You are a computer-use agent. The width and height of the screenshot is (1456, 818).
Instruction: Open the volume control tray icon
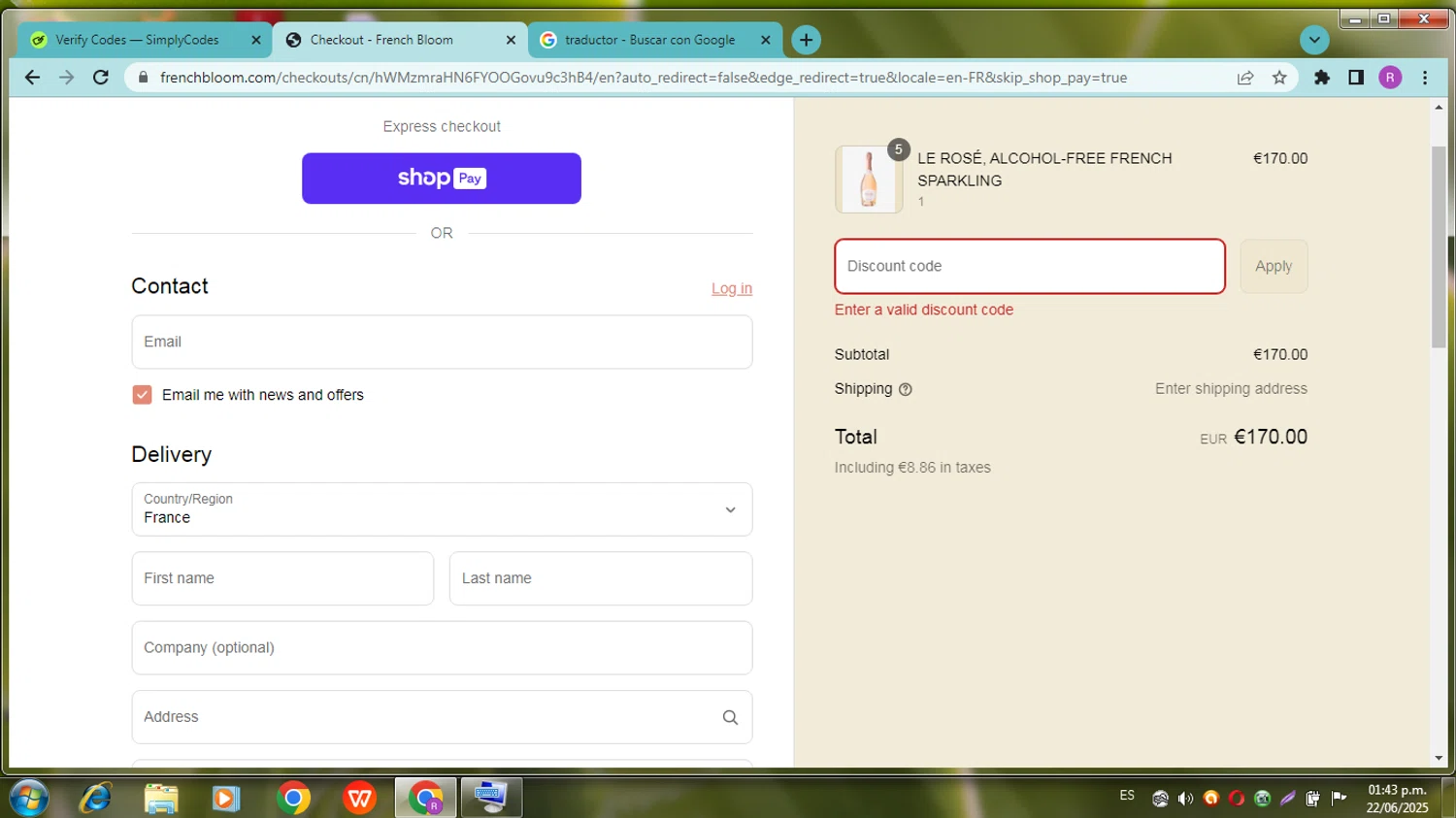[x=1185, y=799]
